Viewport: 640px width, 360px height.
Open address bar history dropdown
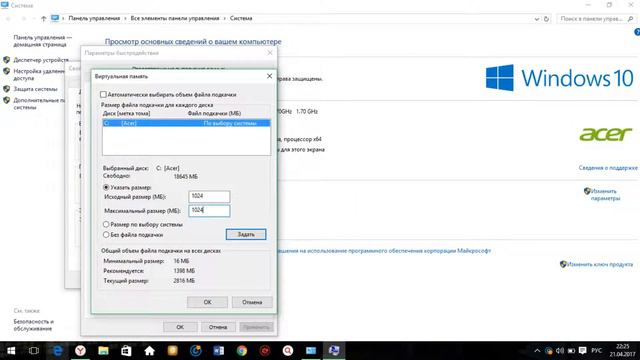coord(536,19)
